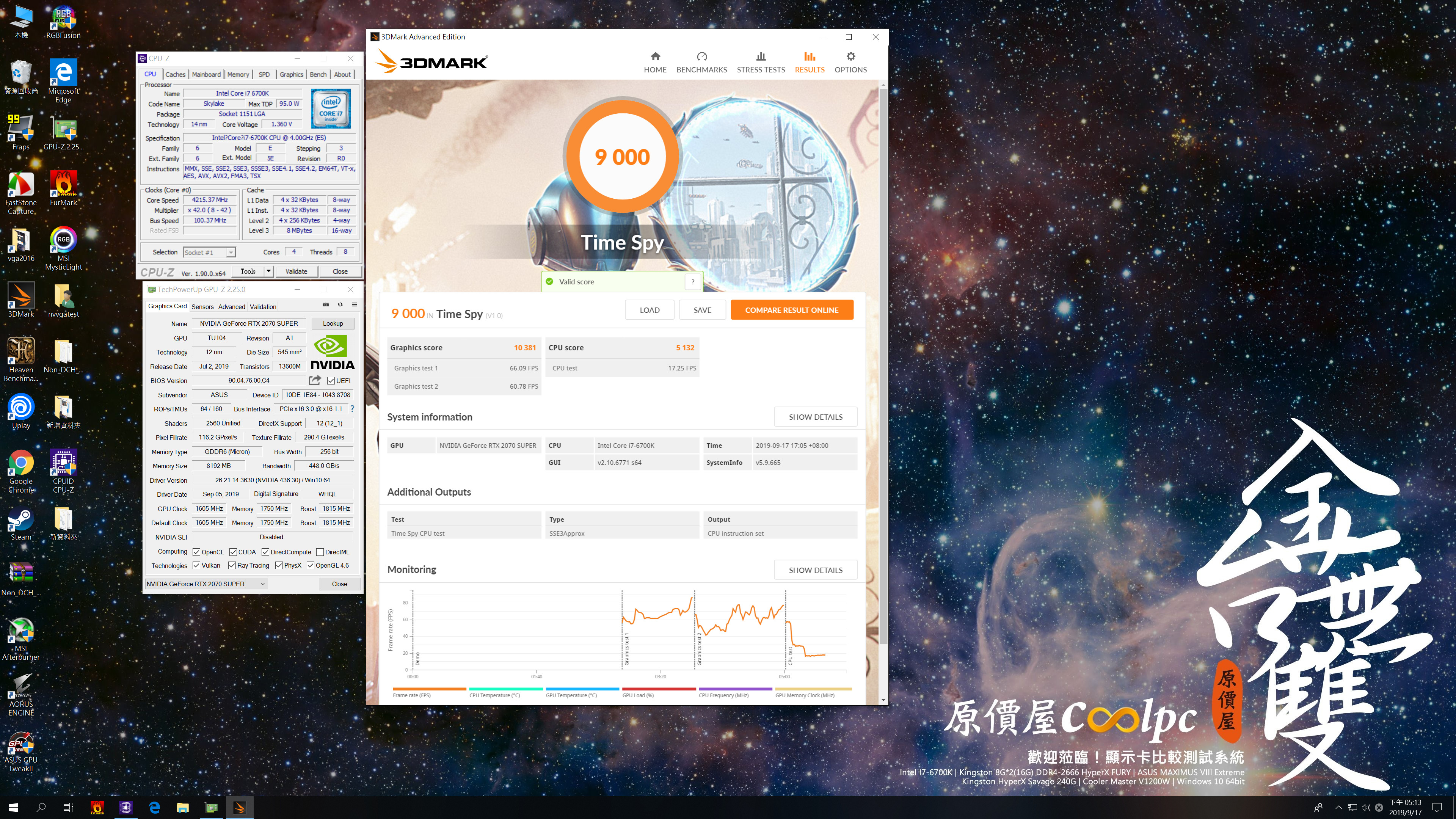The width and height of the screenshot is (1456, 819).
Task: Toggle the DirectCompute checkbox
Action: 265,552
